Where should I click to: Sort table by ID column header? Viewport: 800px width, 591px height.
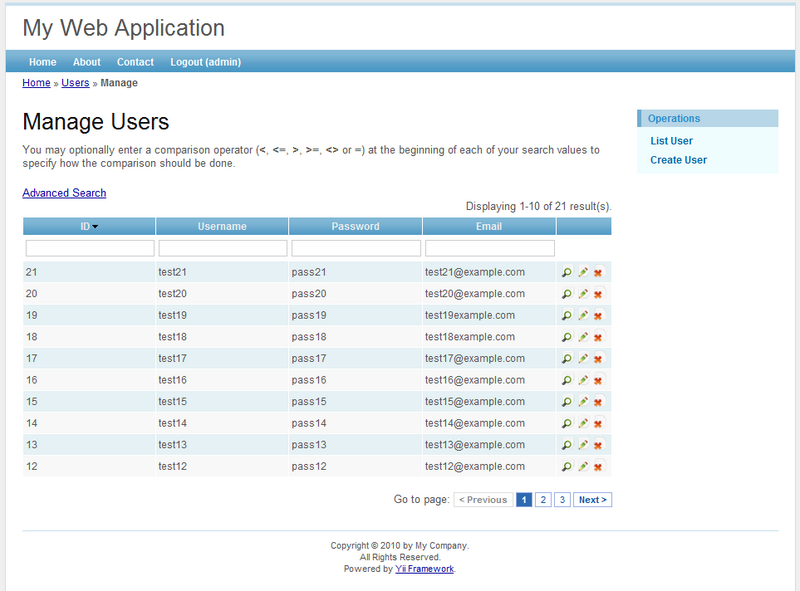pos(89,227)
